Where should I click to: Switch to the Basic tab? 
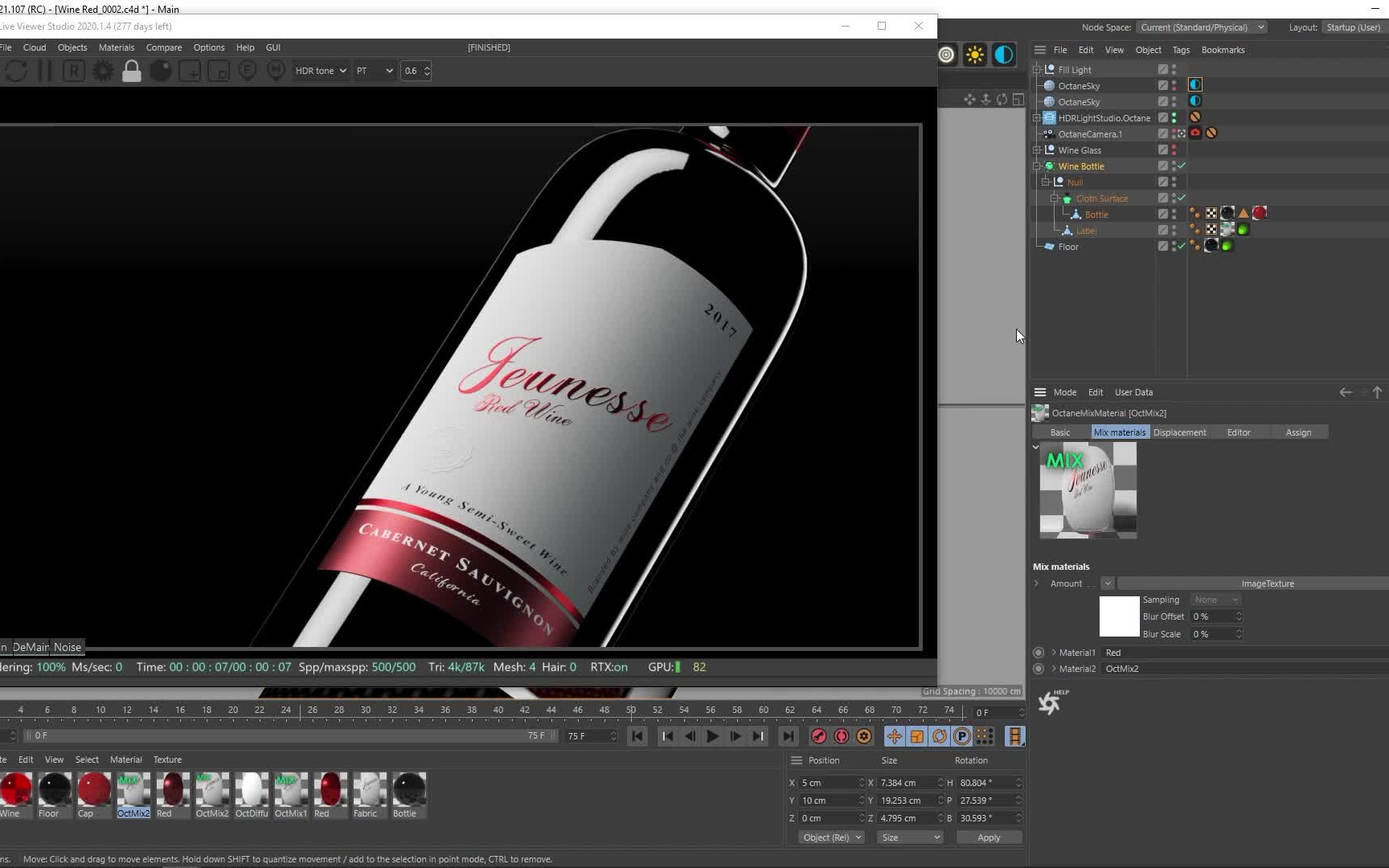(1060, 432)
